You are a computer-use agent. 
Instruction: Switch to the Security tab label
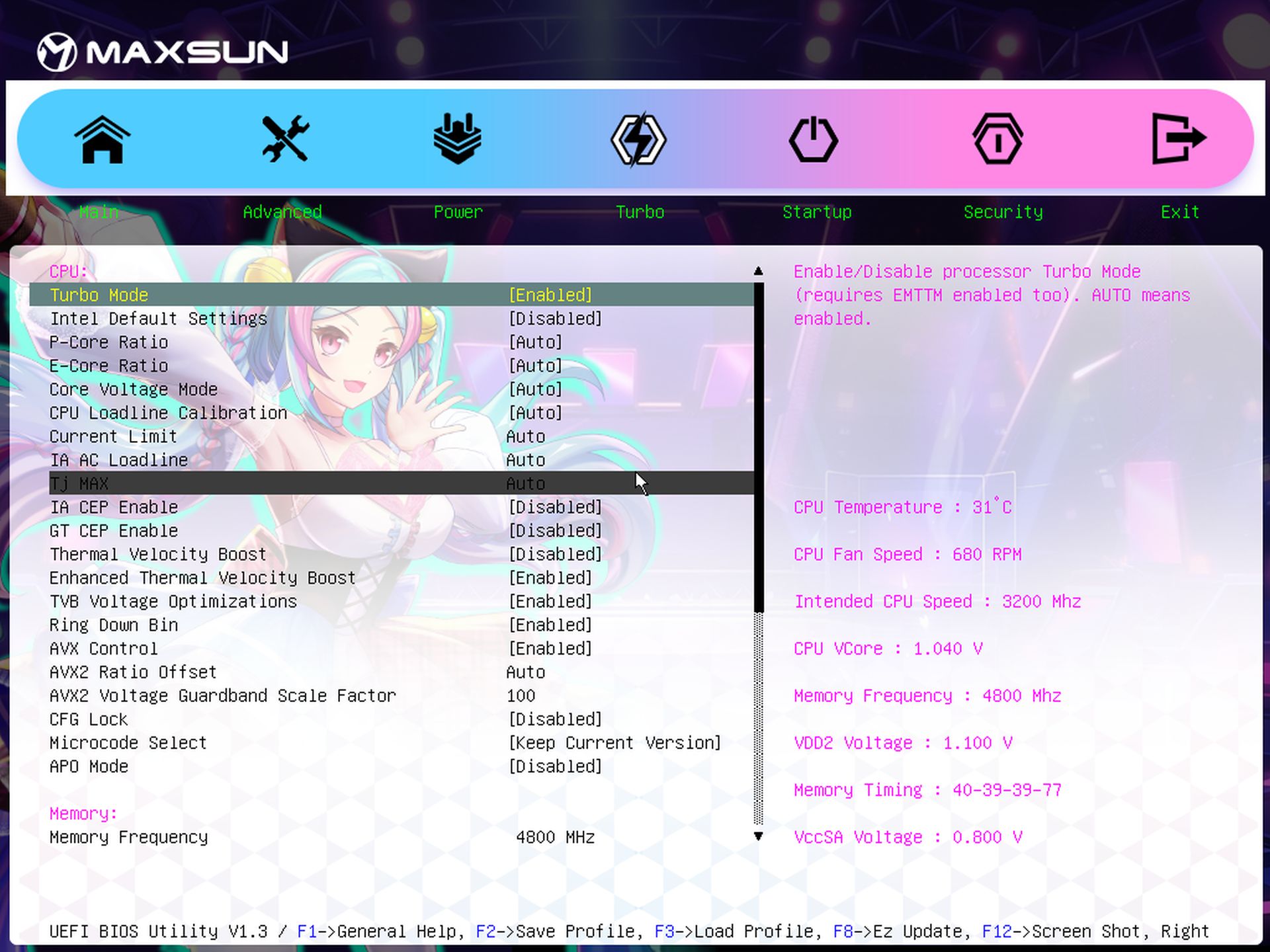click(1003, 212)
